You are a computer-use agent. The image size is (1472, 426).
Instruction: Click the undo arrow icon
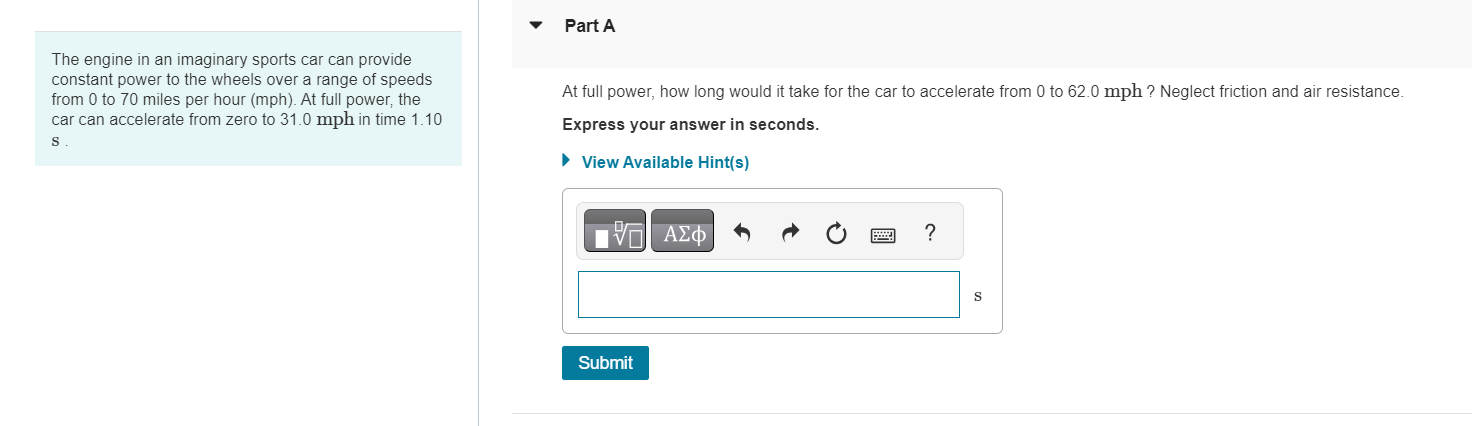pyautogui.click(x=742, y=233)
